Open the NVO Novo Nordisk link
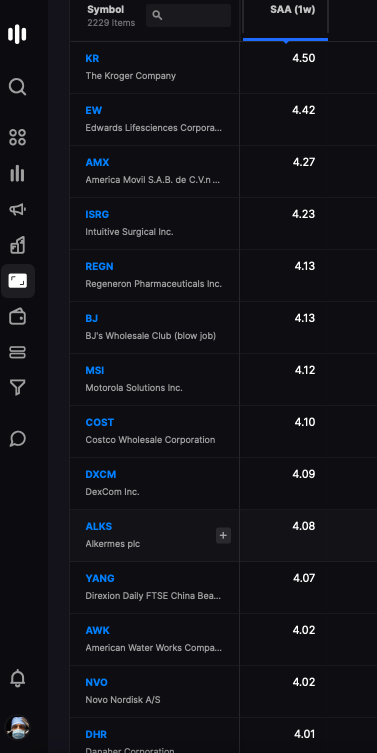This screenshot has width=377, height=753. coord(97,682)
